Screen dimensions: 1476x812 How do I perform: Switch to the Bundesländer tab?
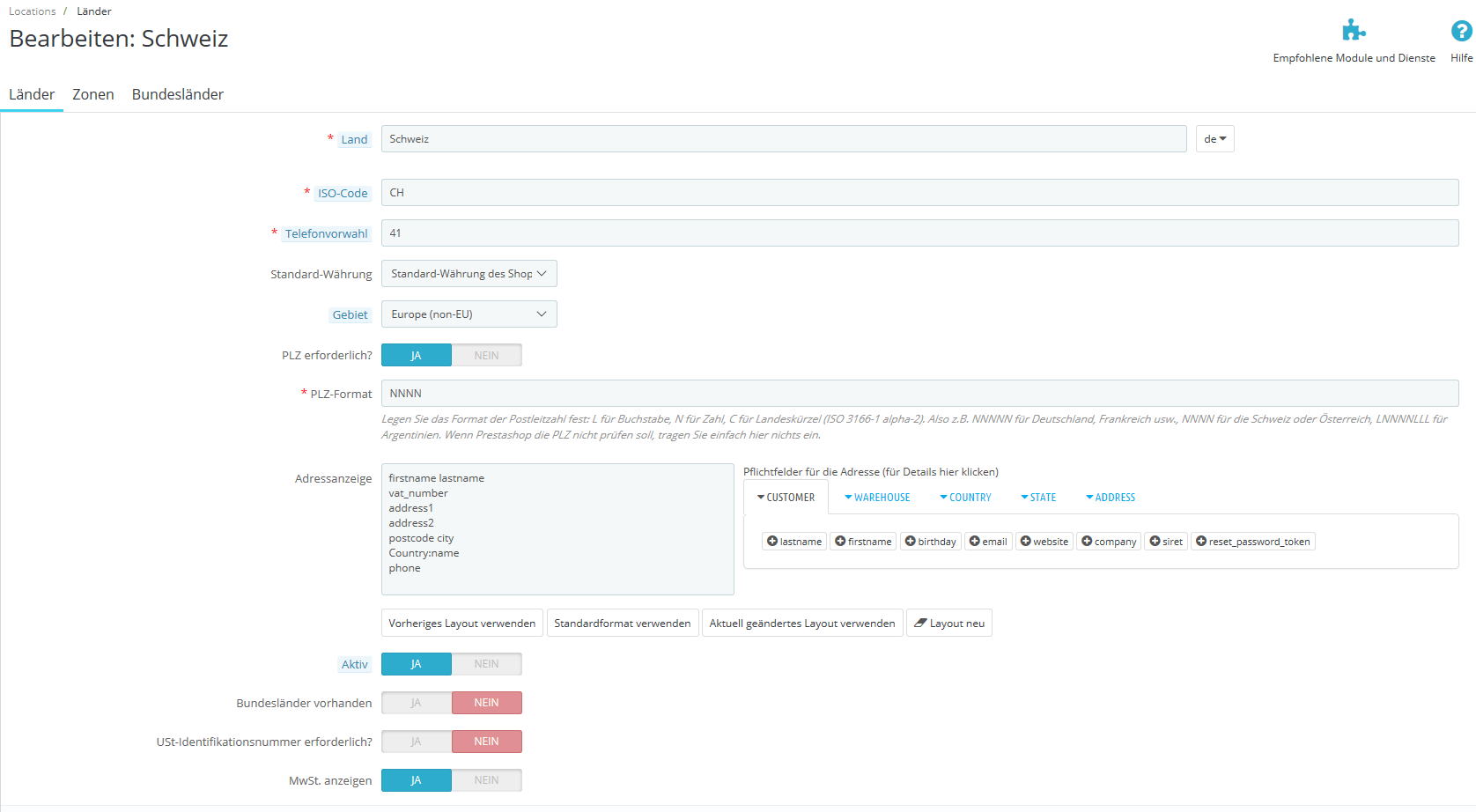click(178, 94)
